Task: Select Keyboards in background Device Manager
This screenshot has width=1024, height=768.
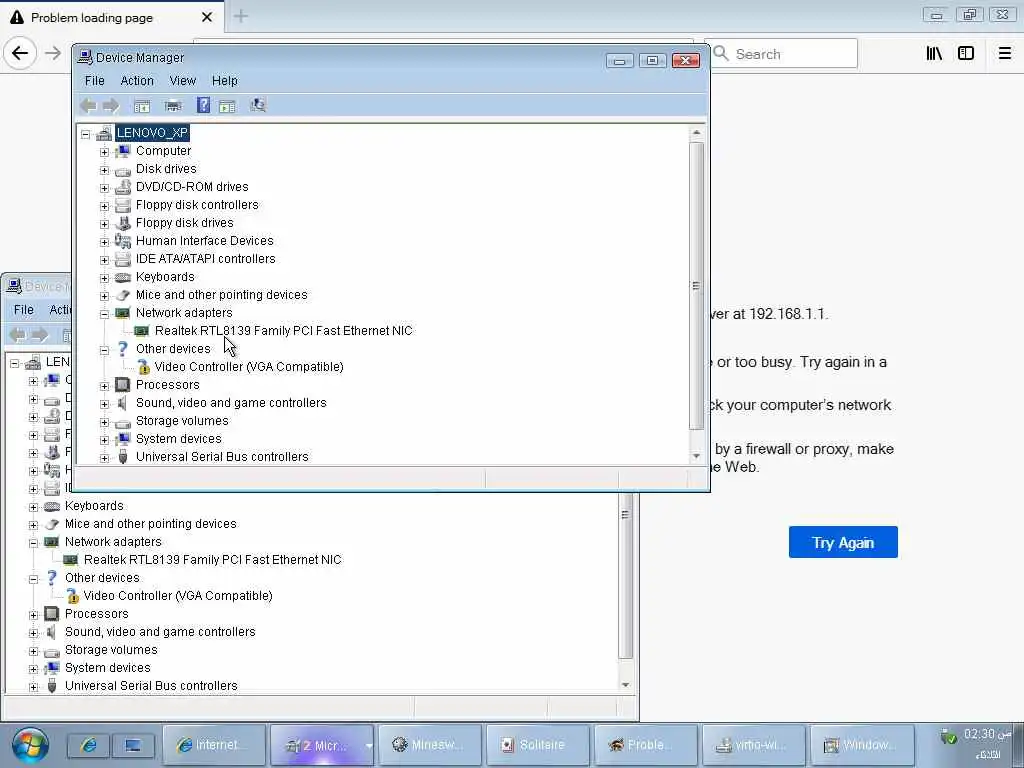Action: [94, 505]
